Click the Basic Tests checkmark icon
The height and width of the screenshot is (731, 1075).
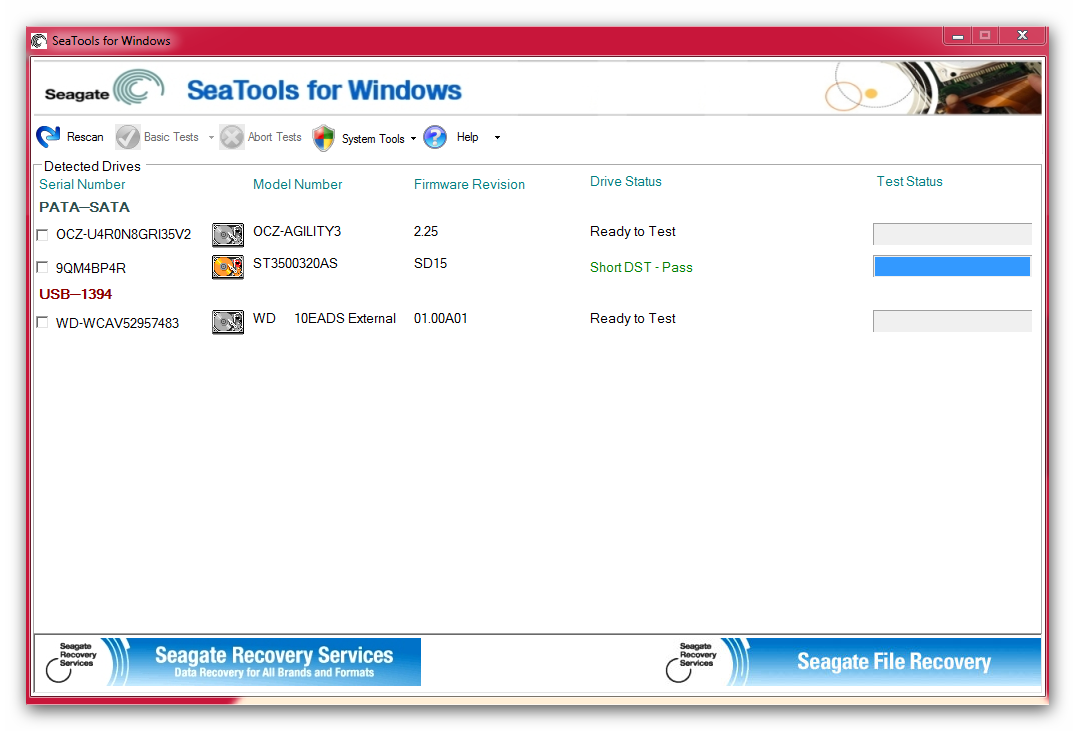click(x=128, y=137)
